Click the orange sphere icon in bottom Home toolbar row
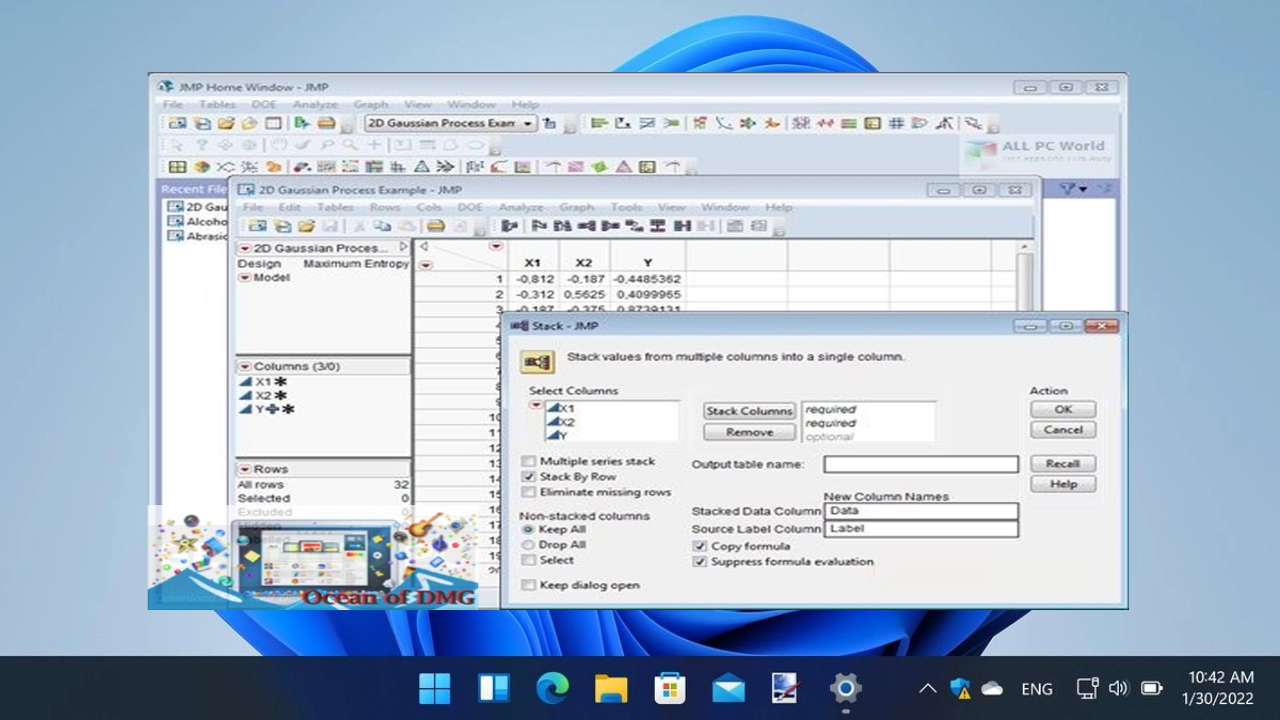 point(202,167)
